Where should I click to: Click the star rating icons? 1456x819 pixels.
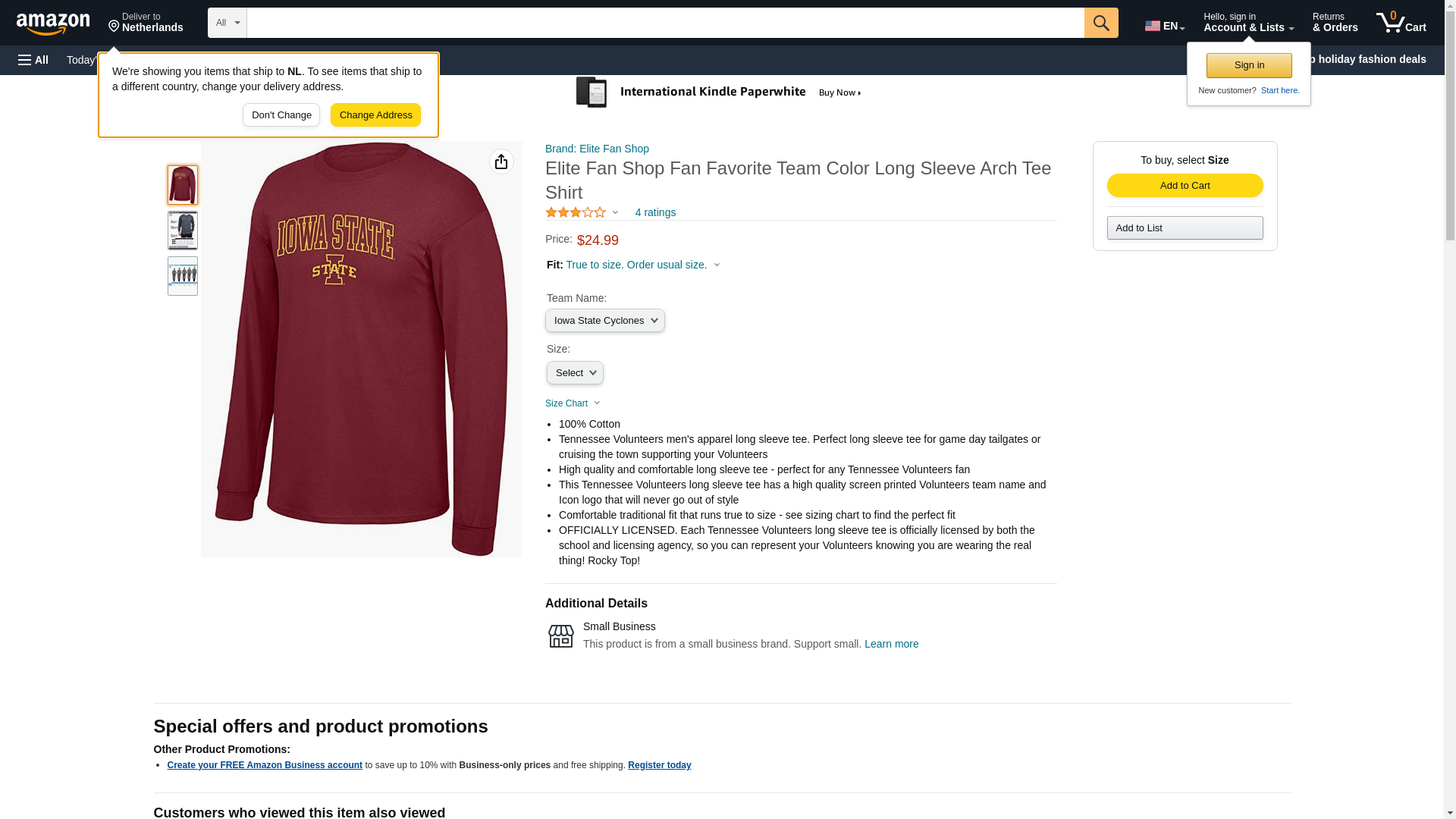click(576, 213)
